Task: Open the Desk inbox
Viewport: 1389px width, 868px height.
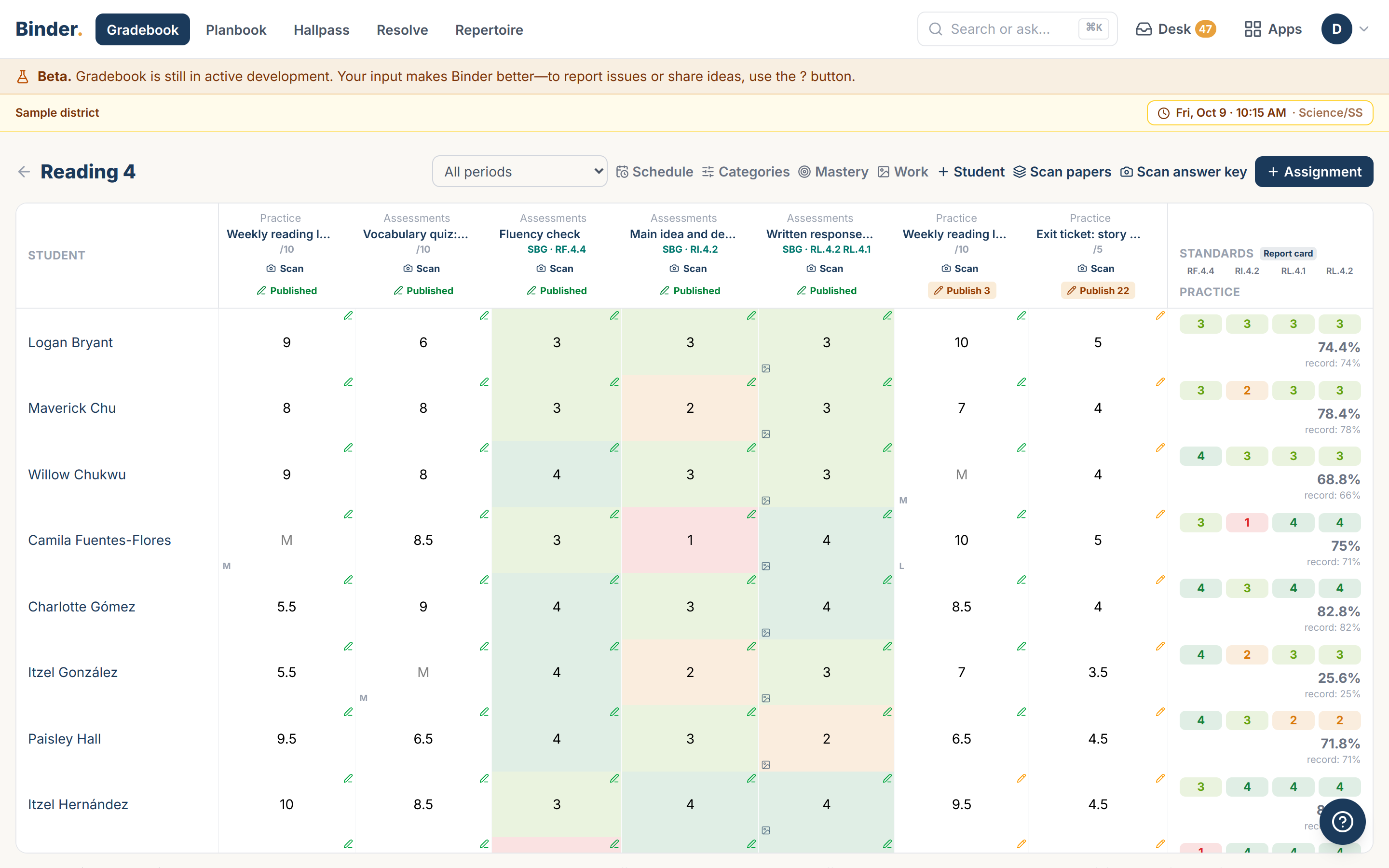Action: (x=1175, y=29)
